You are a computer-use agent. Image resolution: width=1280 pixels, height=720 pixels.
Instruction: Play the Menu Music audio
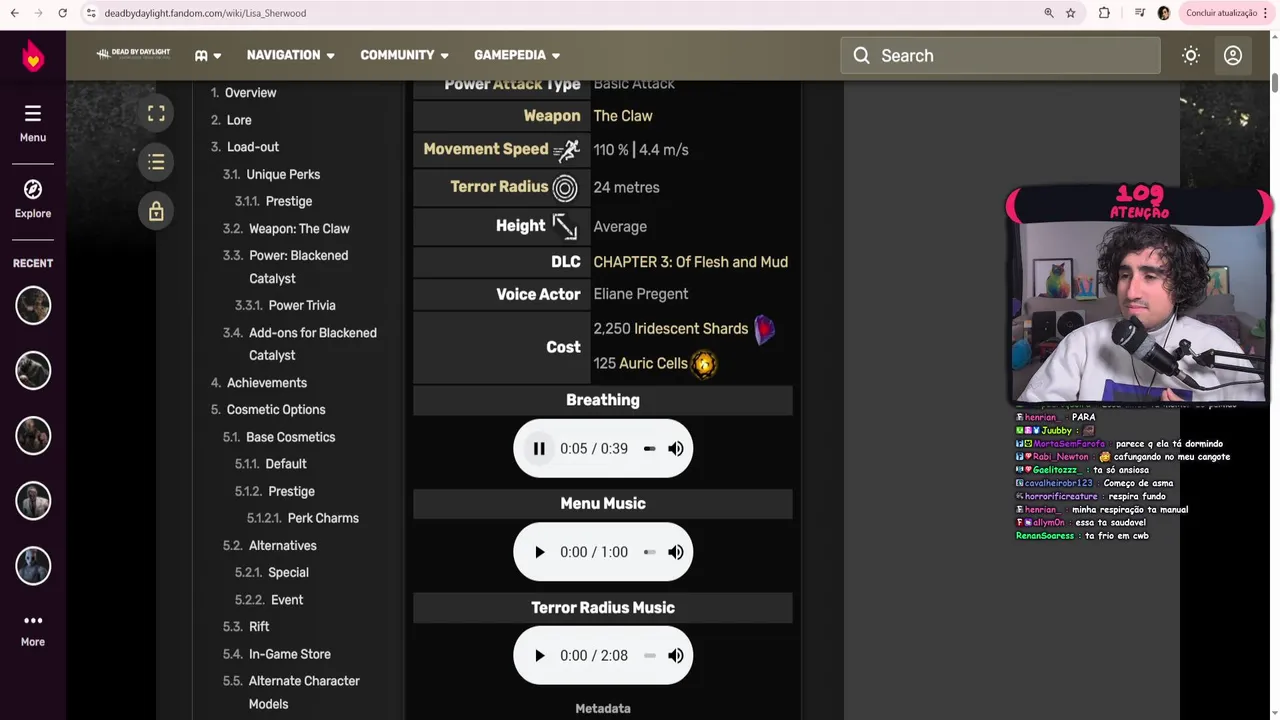click(x=539, y=552)
